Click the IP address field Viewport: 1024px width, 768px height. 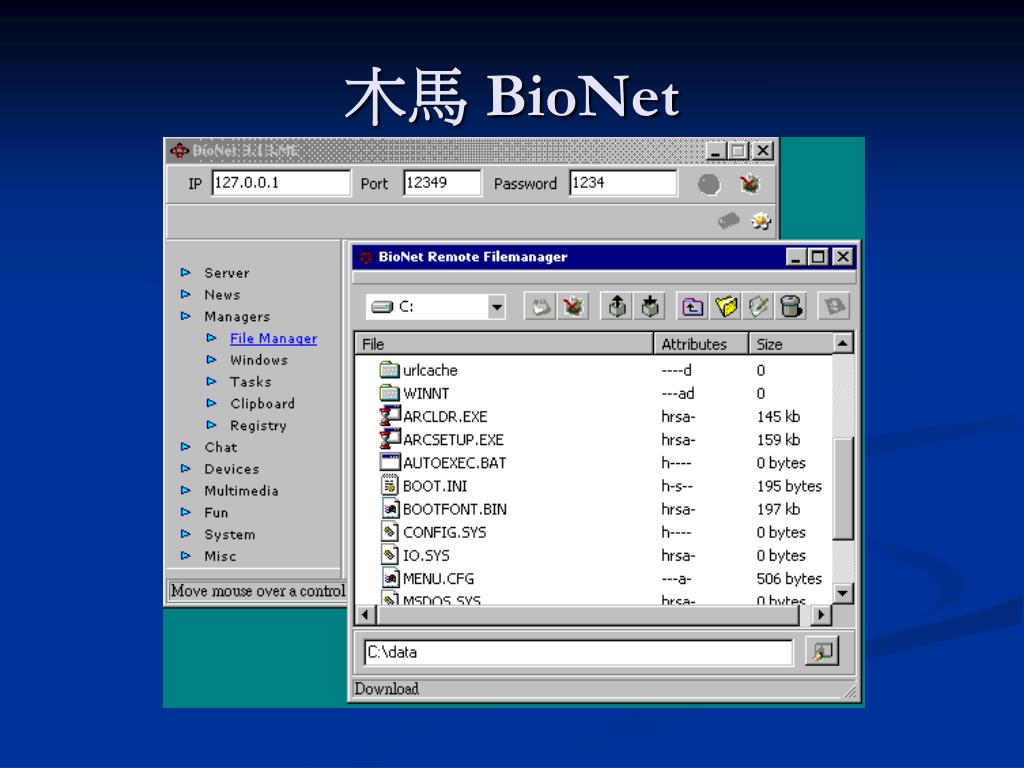tap(281, 183)
